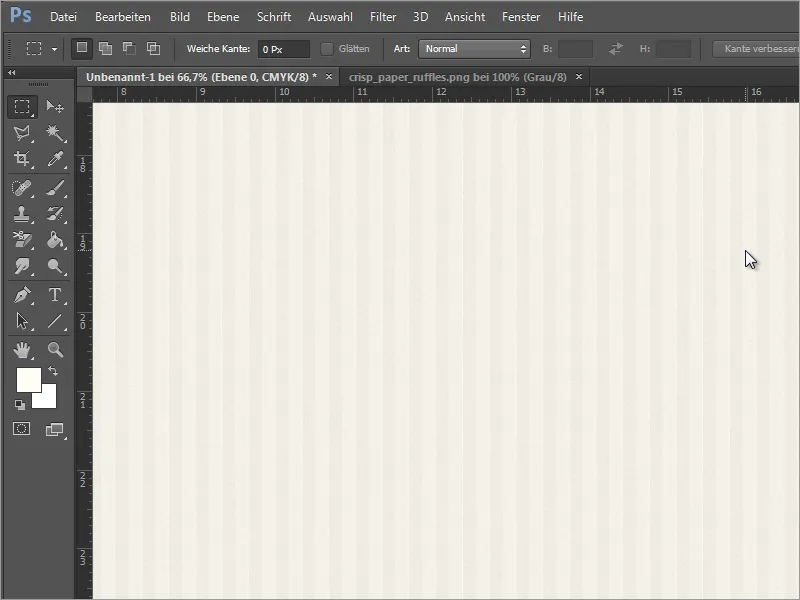This screenshot has height=600, width=800.
Task: Open the Filter menu
Action: tap(382, 17)
